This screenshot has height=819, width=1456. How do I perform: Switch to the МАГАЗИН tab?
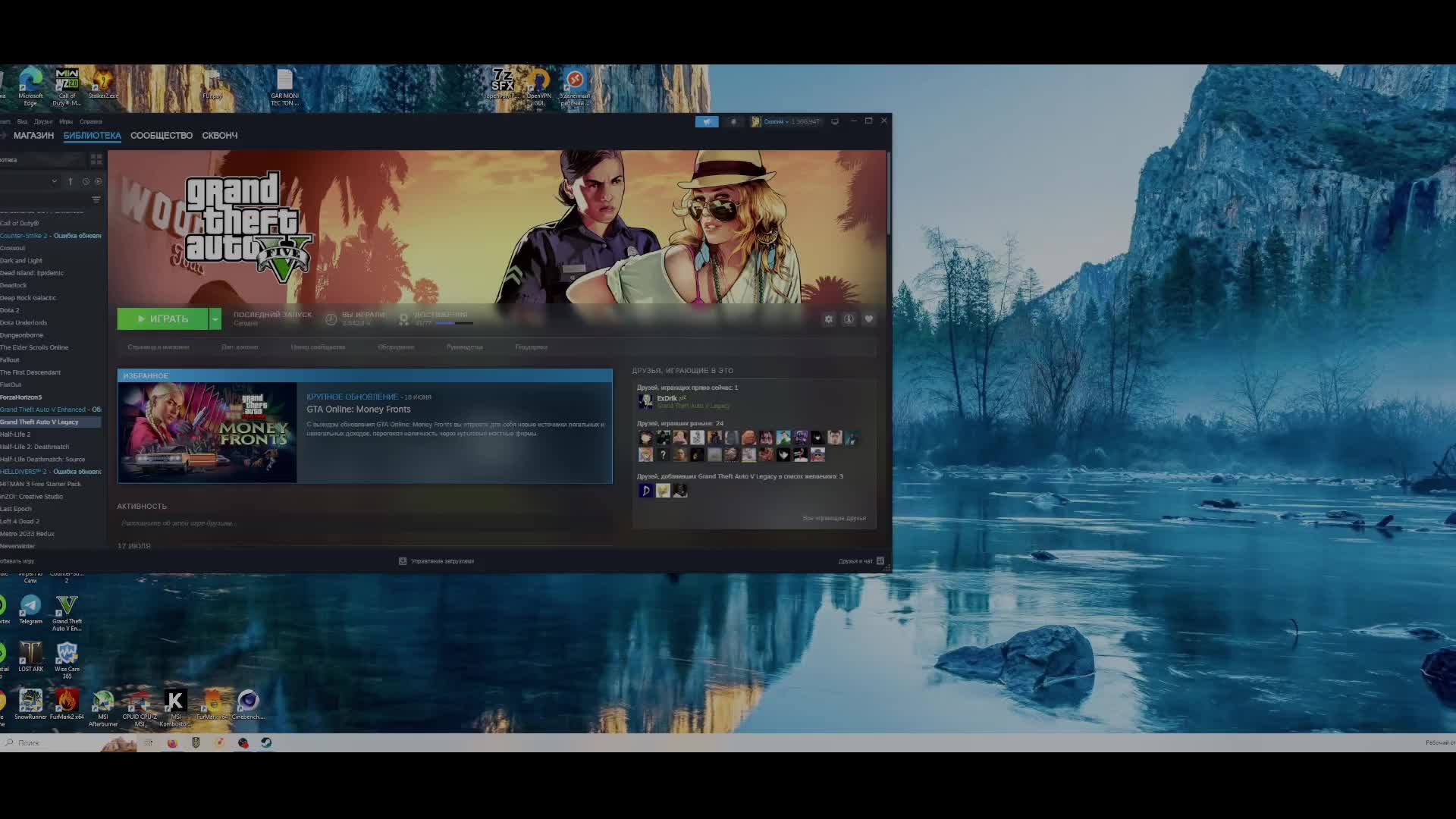[x=33, y=136]
